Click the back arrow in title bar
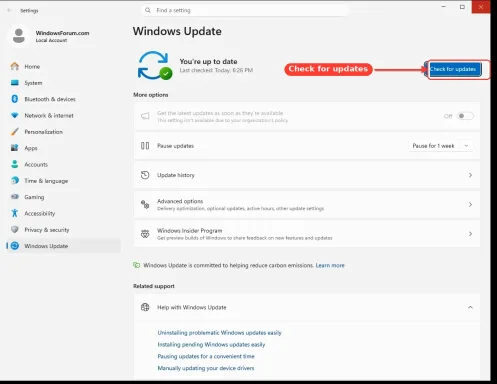The height and width of the screenshot is (384, 497). (x=10, y=10)
